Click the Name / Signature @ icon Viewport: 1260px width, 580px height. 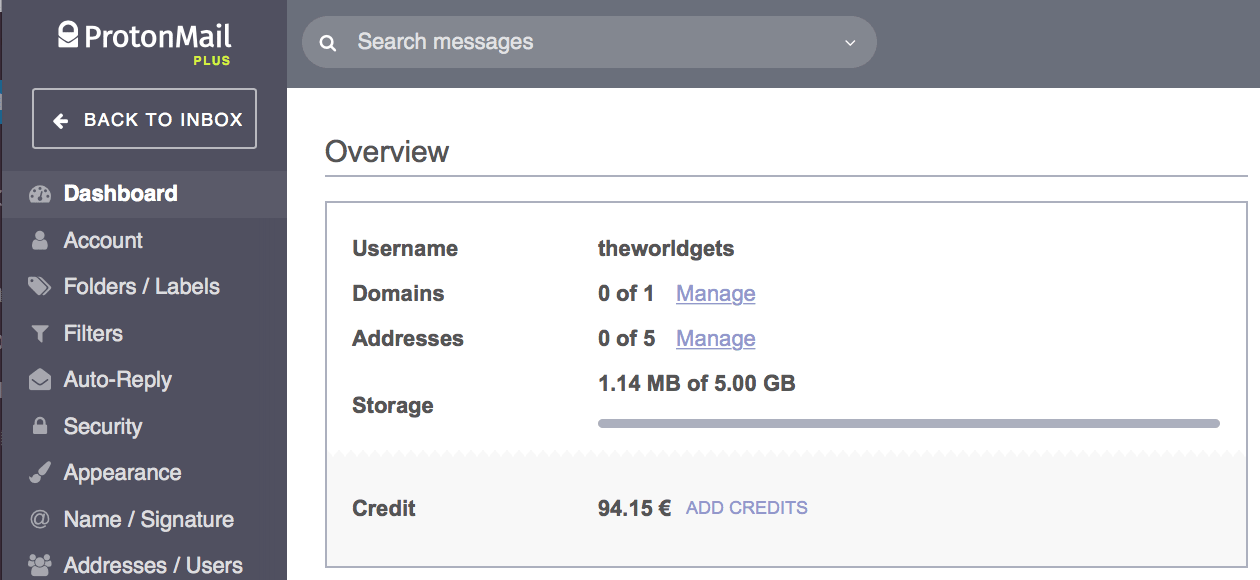(40, 520)
